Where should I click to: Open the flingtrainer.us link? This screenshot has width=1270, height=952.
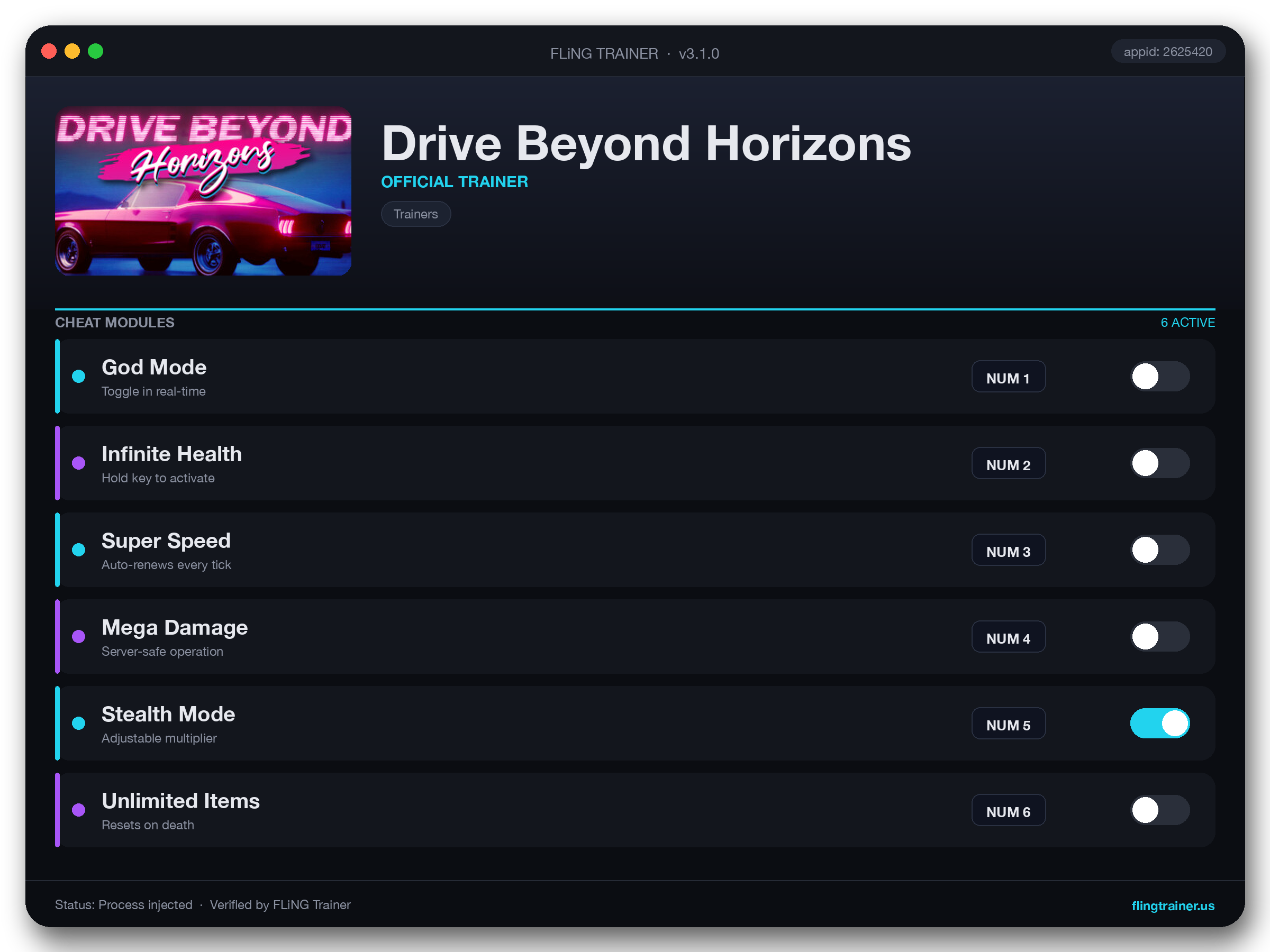click(1173, 905)
